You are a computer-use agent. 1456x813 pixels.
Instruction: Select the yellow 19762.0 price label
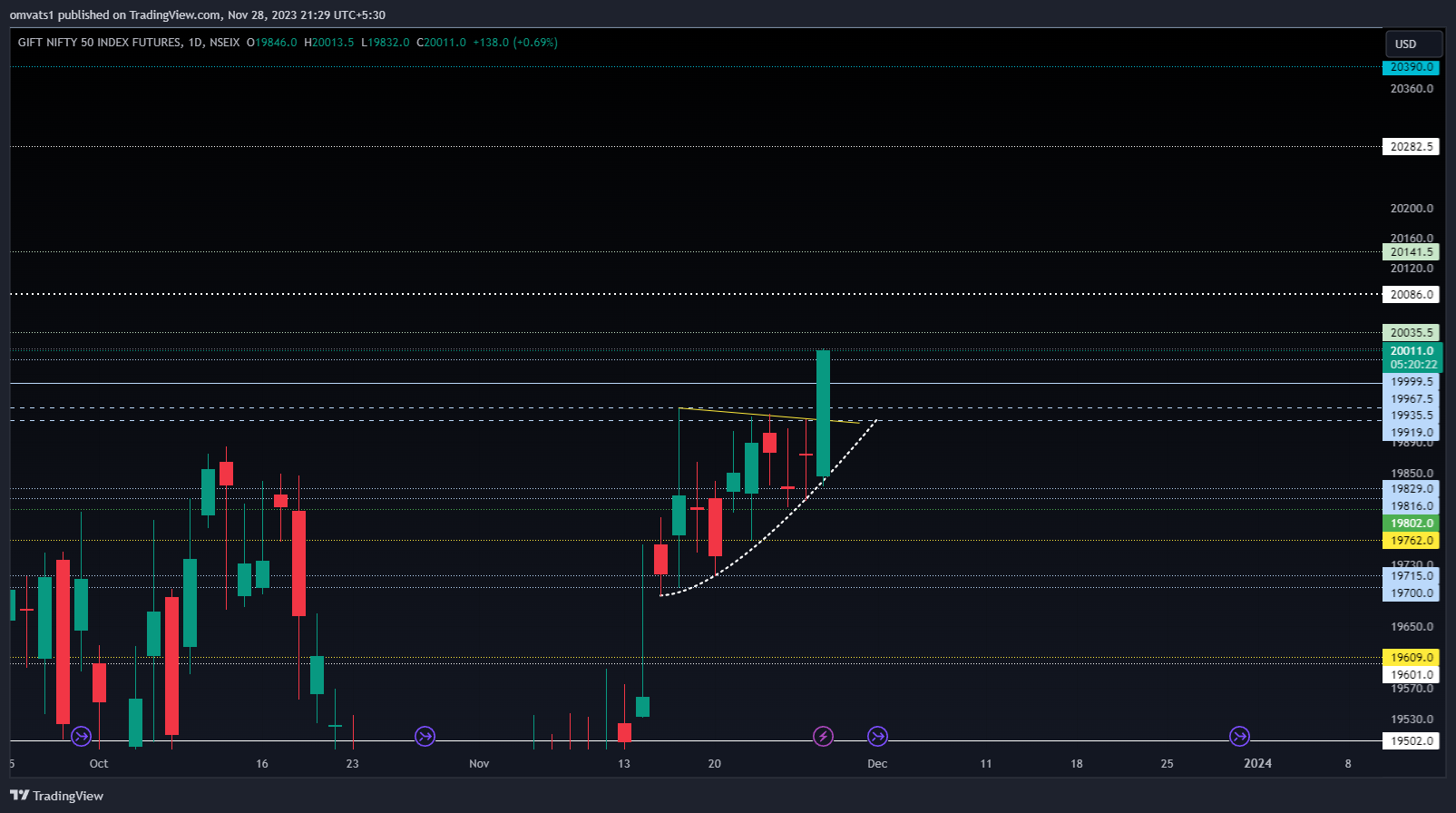(x=1411, y=541)
